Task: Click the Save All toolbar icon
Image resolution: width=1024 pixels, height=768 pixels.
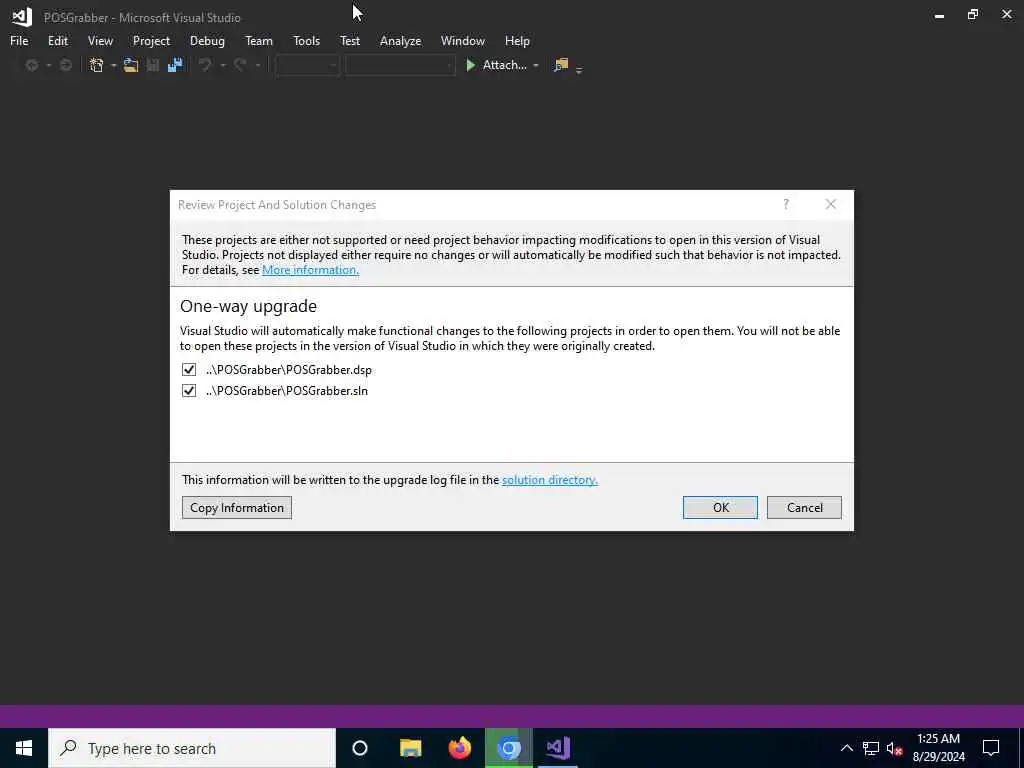Action: (174, 65)
